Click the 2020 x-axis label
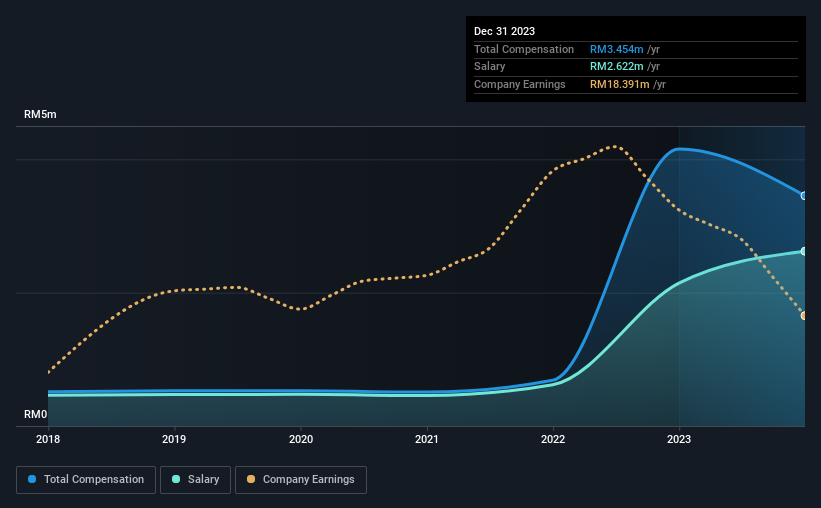Viewport: 821px width, 508px height. click(301, 439)
